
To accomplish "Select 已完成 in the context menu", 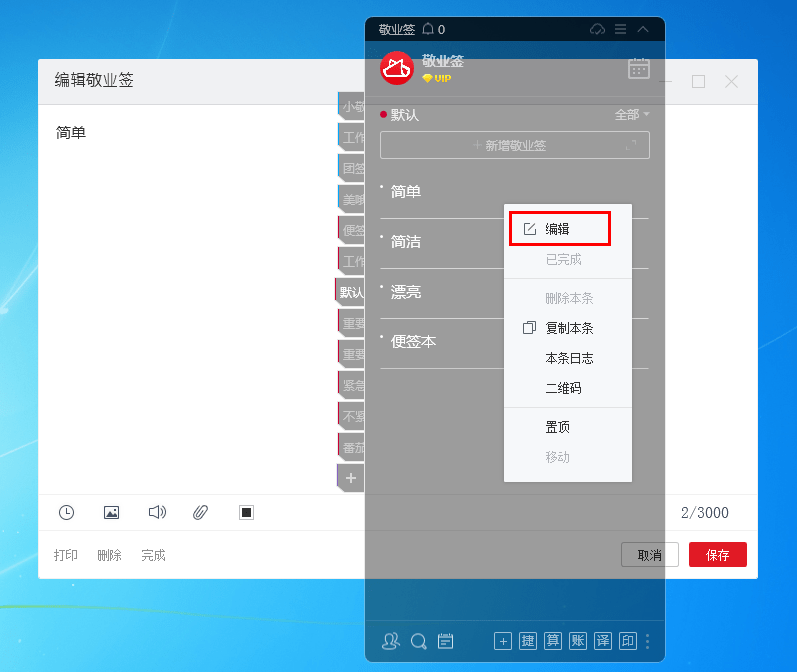I will [x=563, y=259].
